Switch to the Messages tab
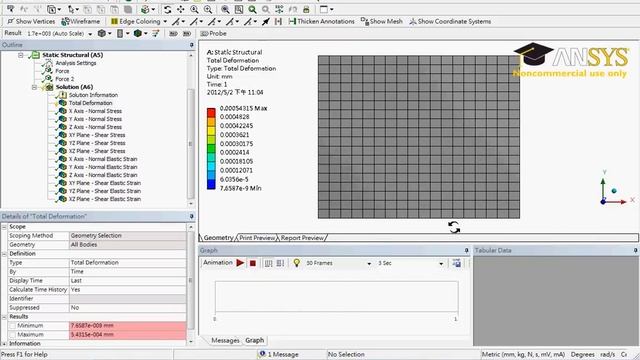Screen dimensions: 640x360 [x=225, y=340]
